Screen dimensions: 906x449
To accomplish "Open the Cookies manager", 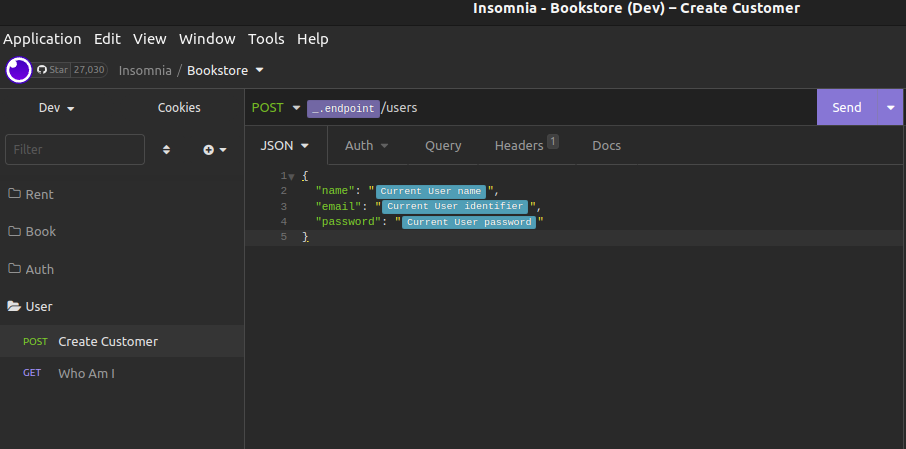I will click(179, 107).
